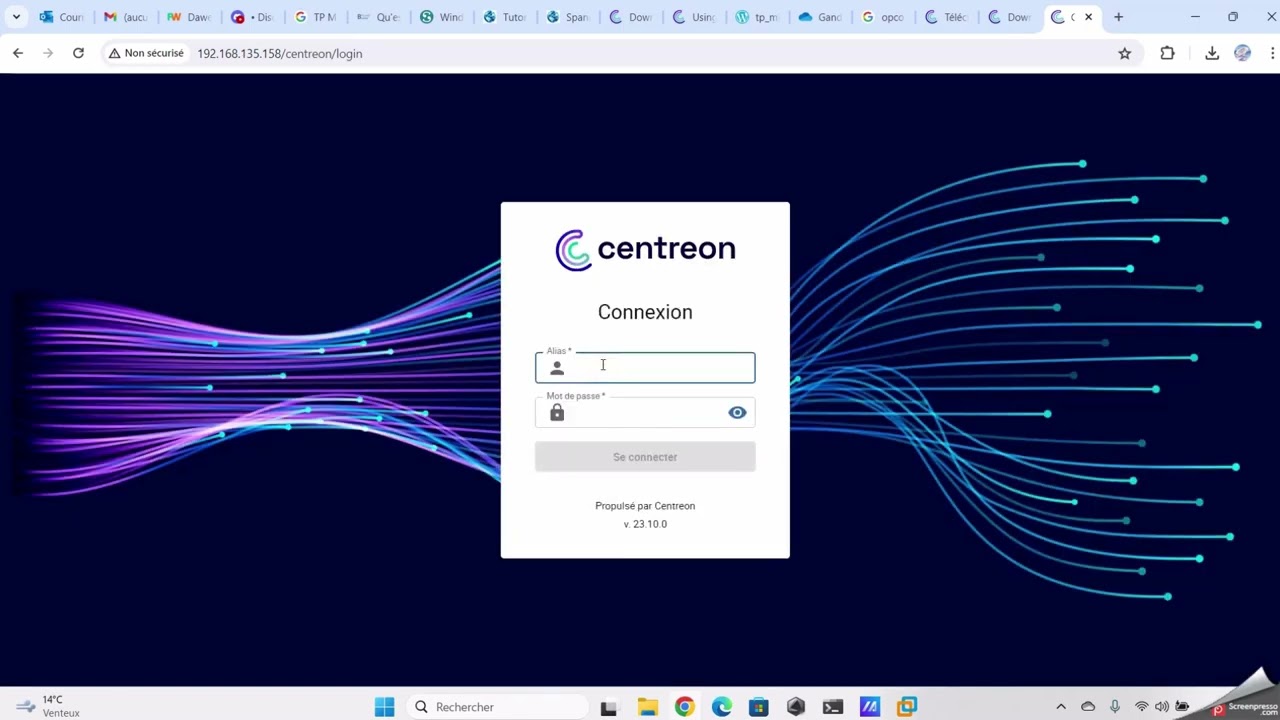Click the Se connecter button

(x=645, y=457)
